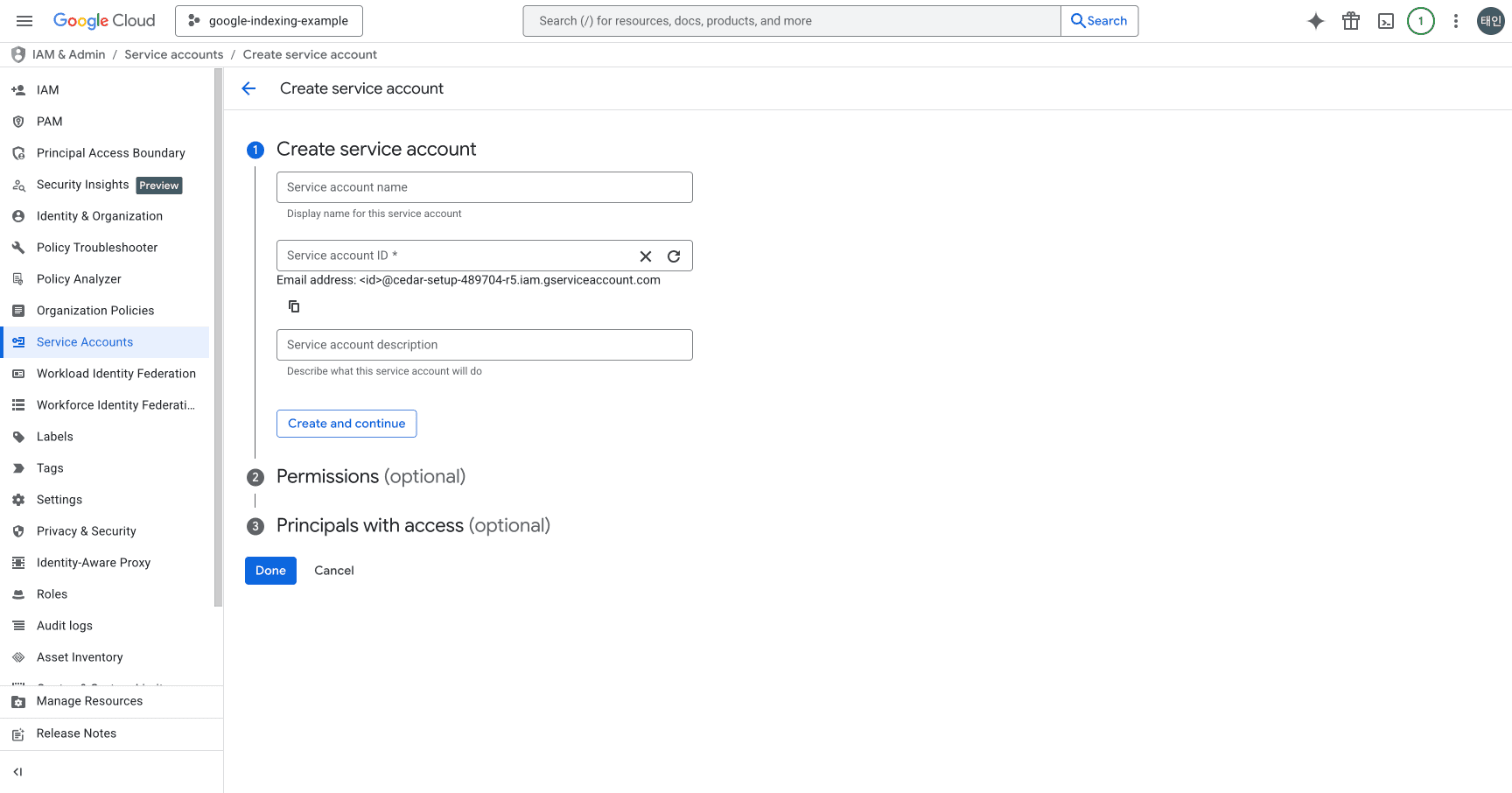Screen dimensions: 1512x793
Task: Click the Release Notes document icon
Action: click(18, 734)
